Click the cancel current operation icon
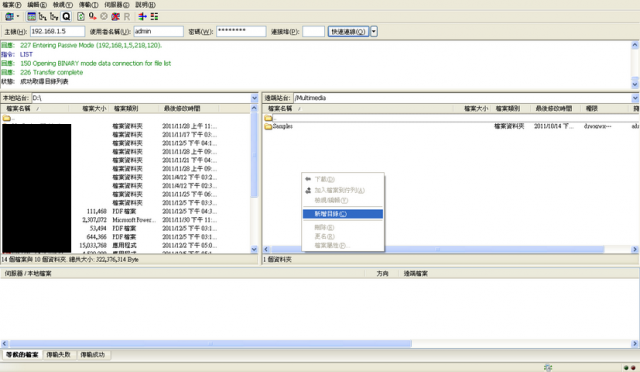 [104, 17]
